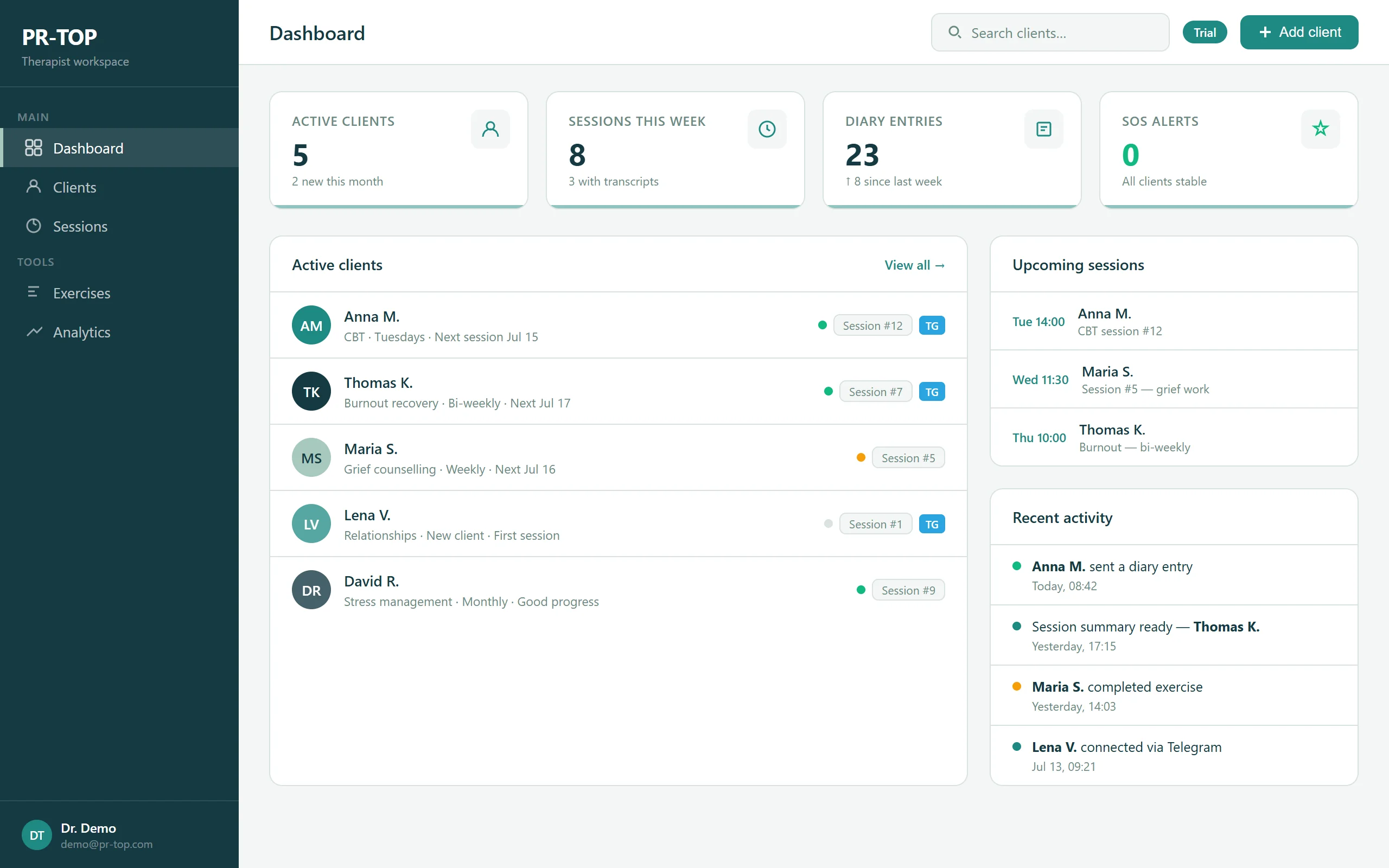
Task: Open Session summary ready Thomas K. activity
Action: [1173, 635]
